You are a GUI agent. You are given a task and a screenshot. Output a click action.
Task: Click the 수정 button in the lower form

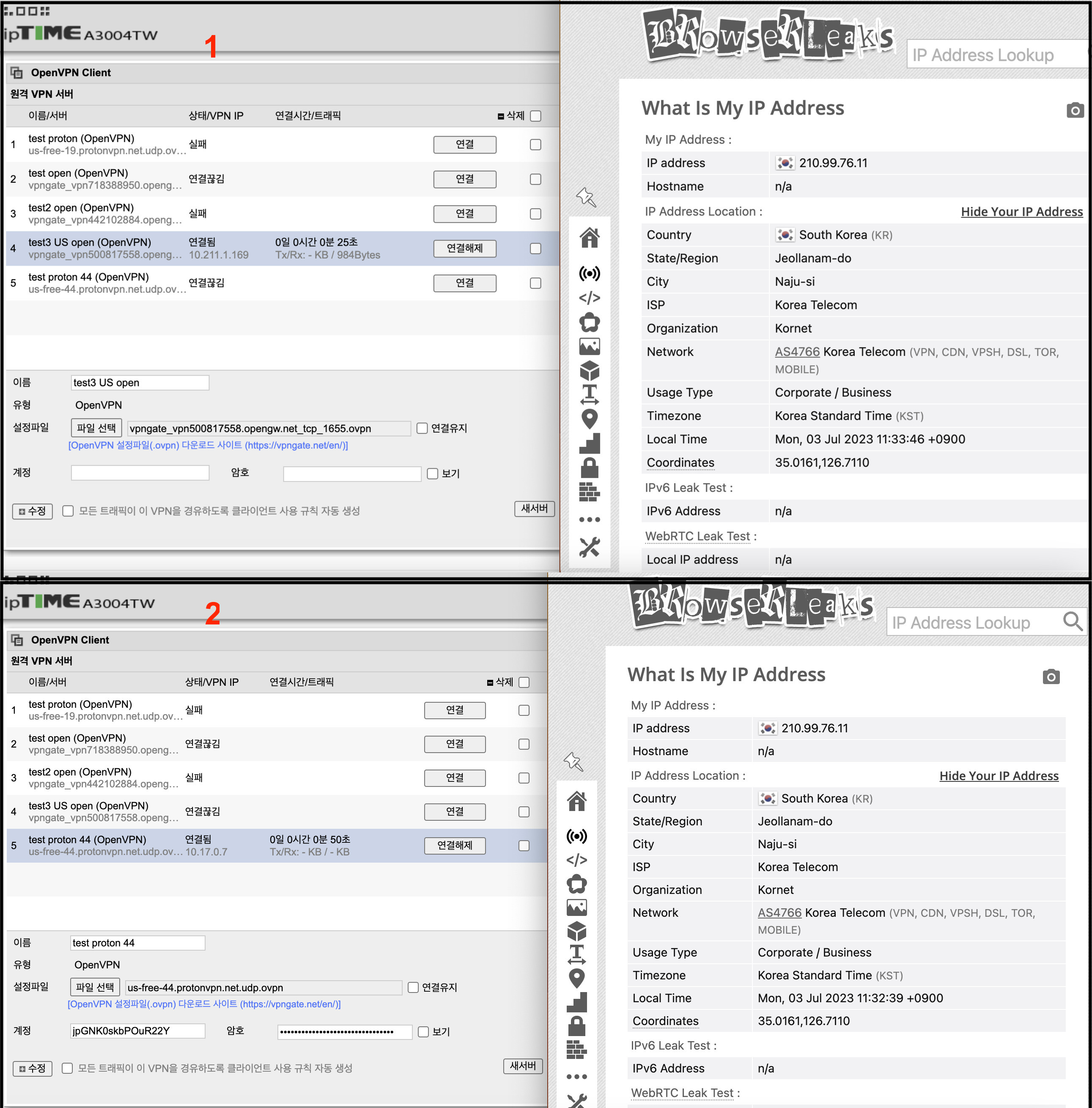32,1068
